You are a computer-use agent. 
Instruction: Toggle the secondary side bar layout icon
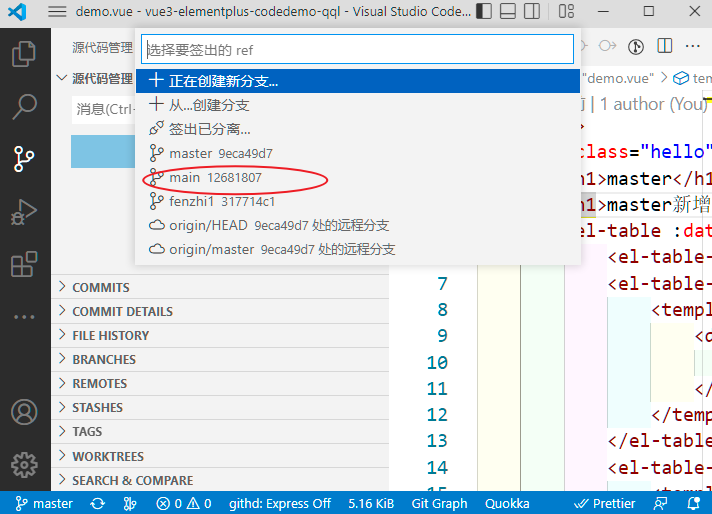(x=532, y=11)
